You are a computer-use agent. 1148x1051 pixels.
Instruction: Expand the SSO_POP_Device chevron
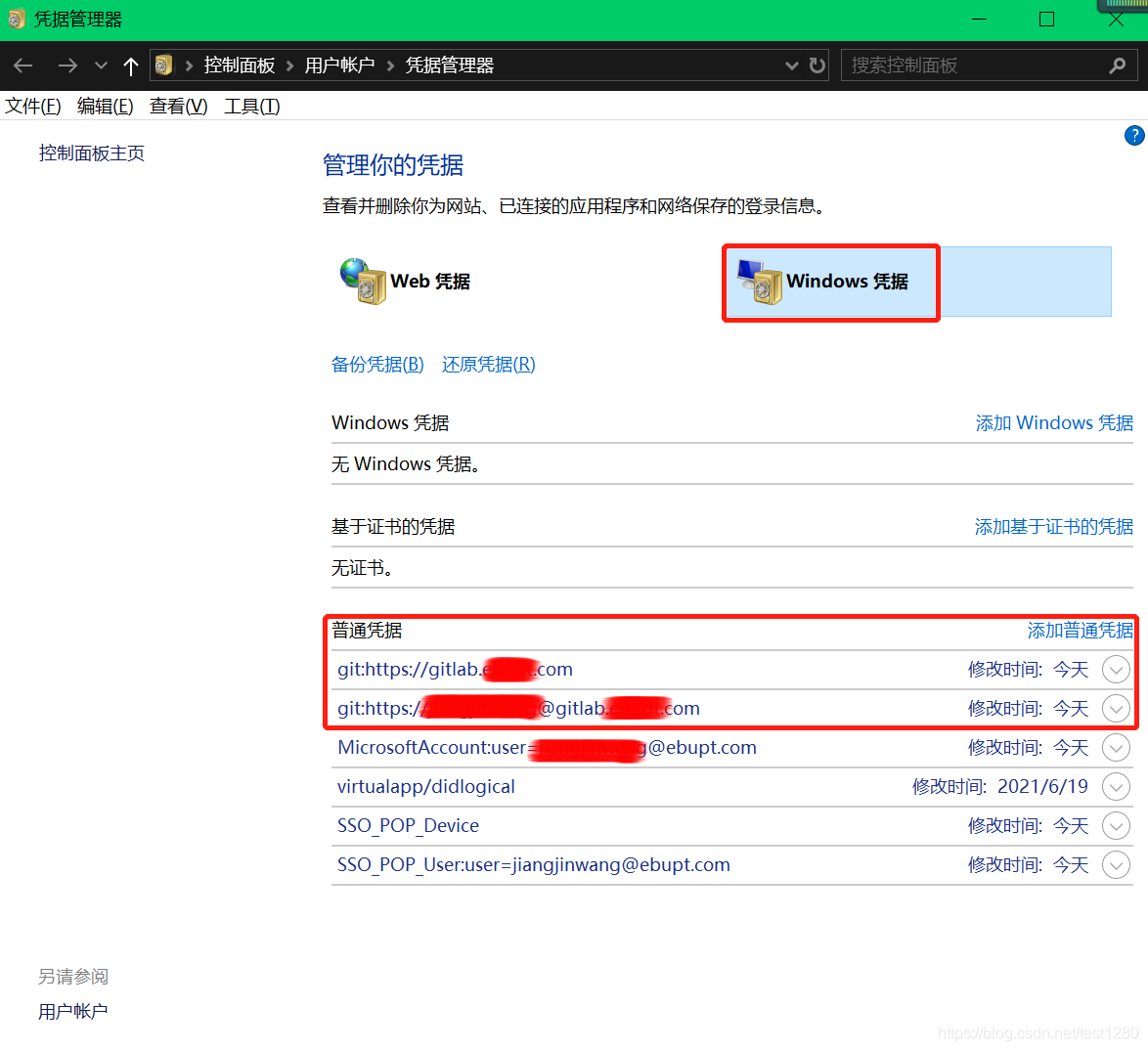[x=1116, y=826]
